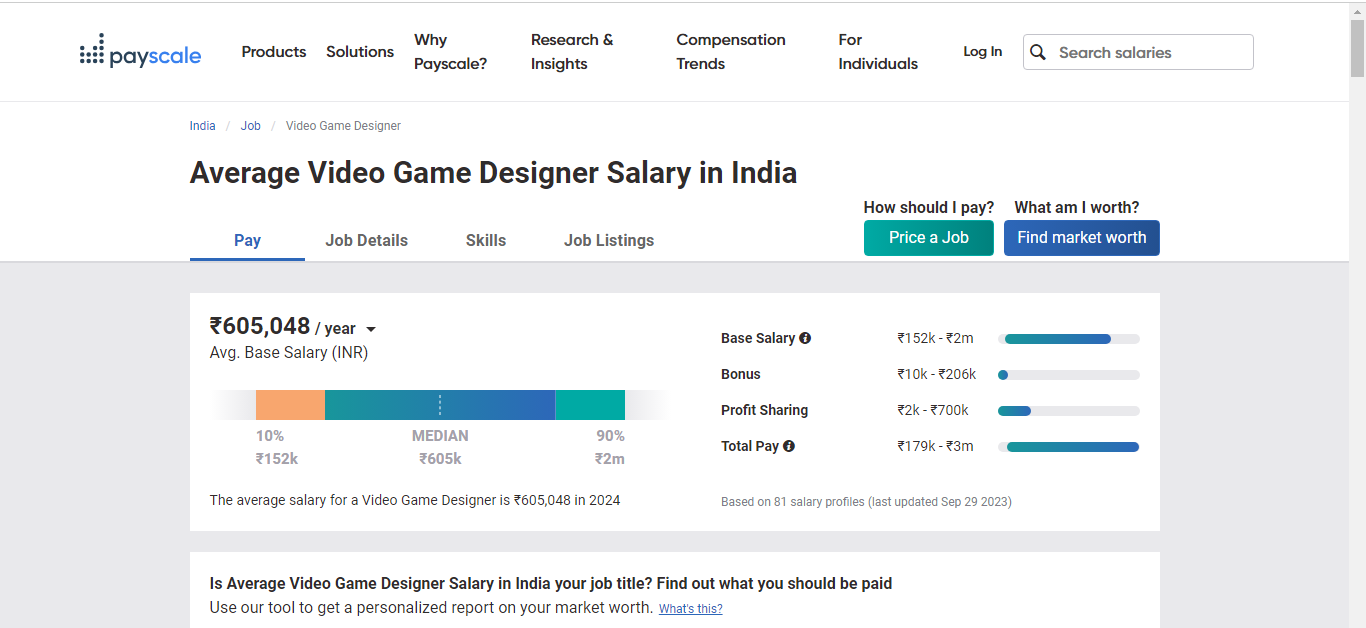1366x628 pixels.
Task: Open the Compensation Trends menu
Action: tap(730, 52)
